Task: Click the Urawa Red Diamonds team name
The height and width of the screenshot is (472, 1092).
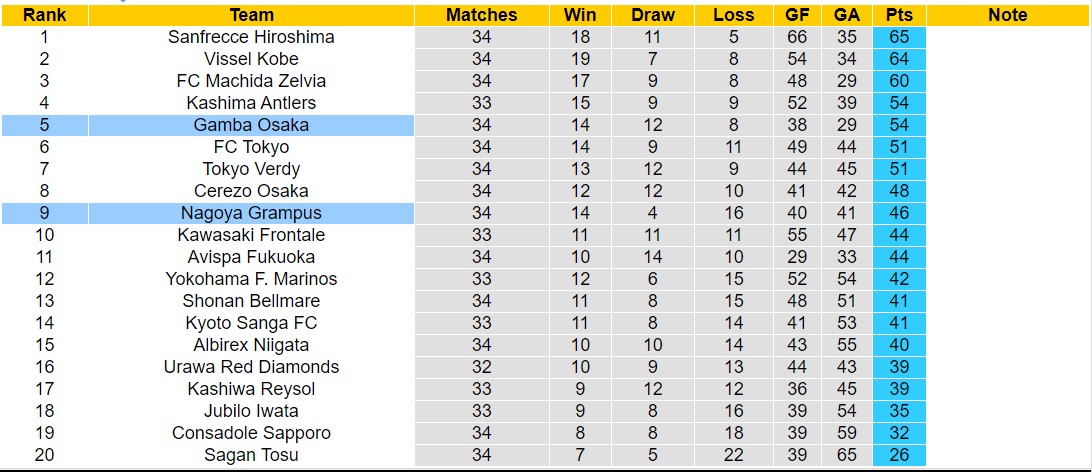Action: (x=251, y=367)
